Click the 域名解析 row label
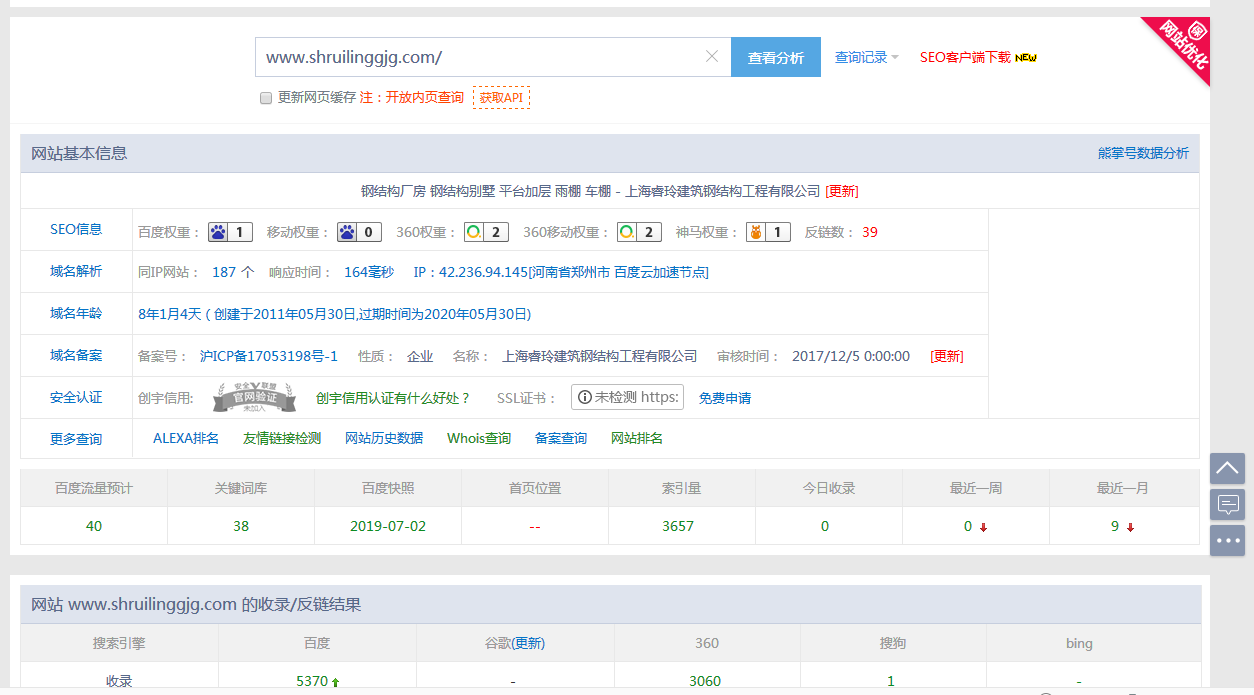 coord(76,271)
